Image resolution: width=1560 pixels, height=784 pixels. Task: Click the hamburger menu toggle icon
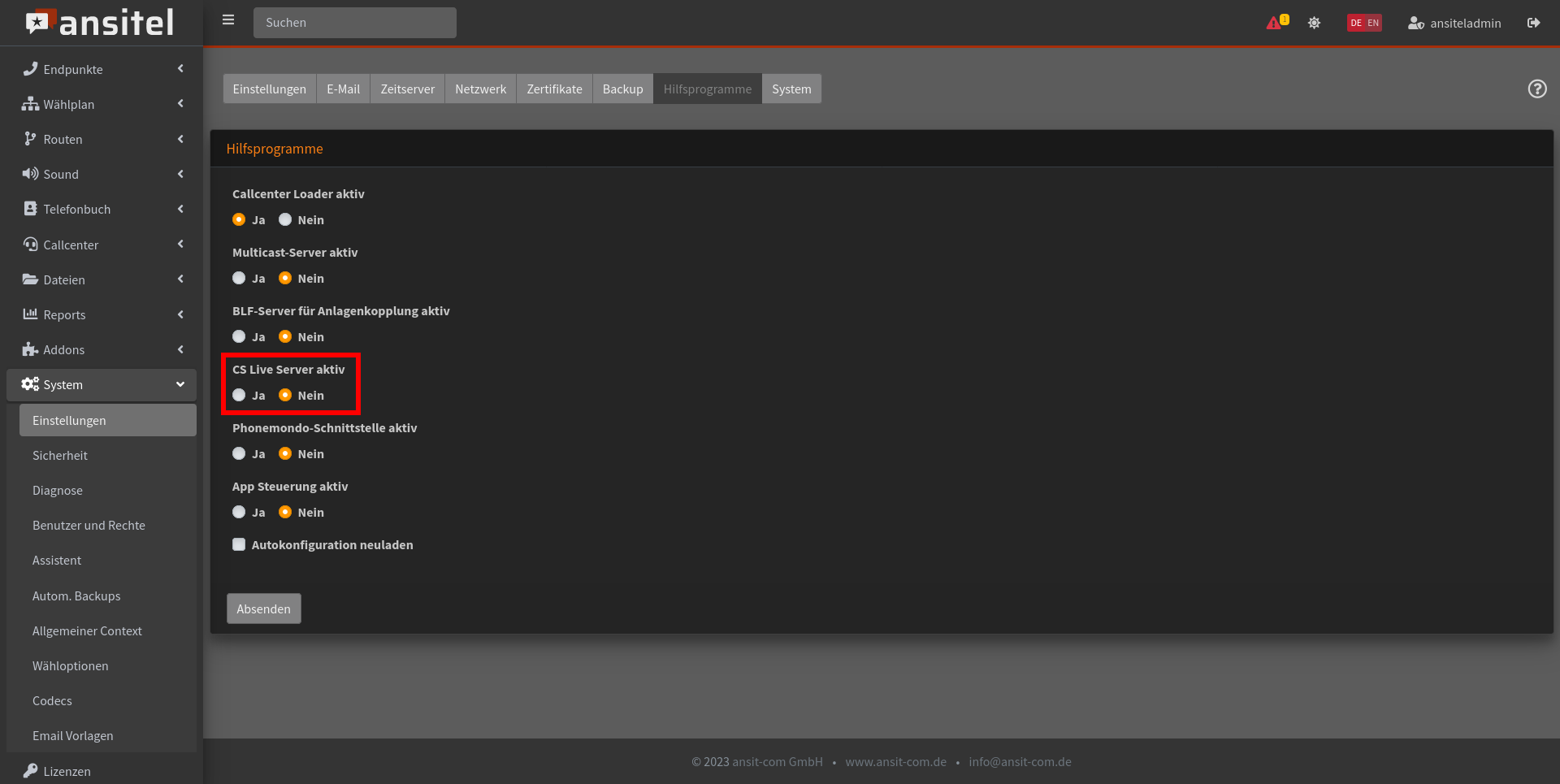coord(228,20)
